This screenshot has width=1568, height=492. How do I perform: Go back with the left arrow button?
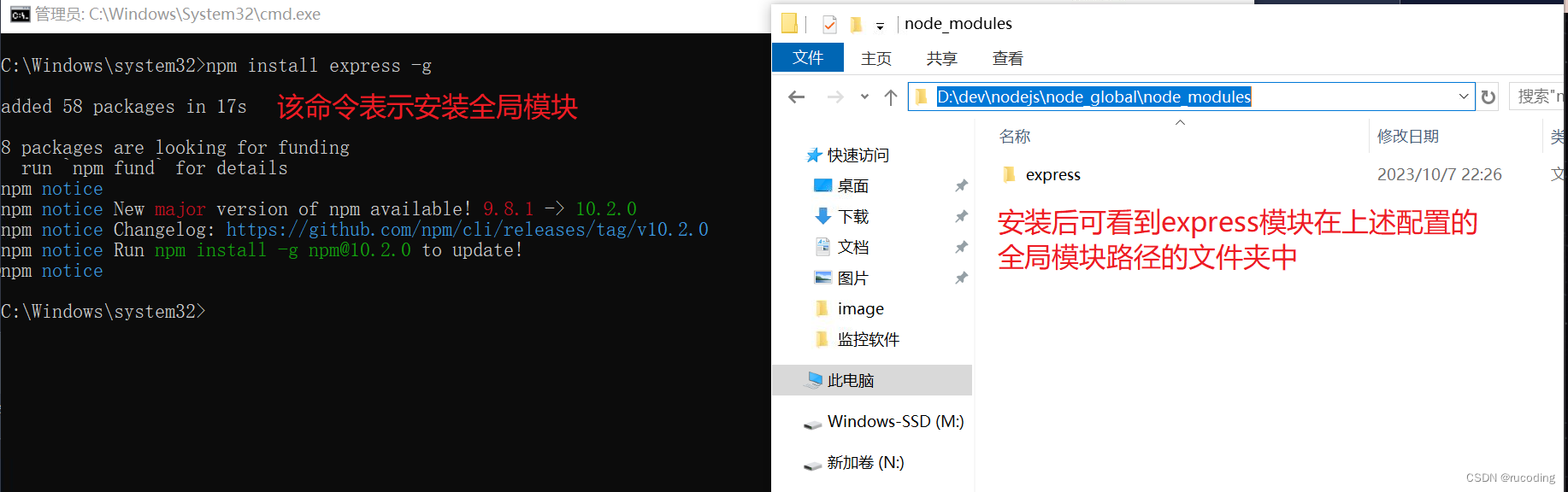797,97
